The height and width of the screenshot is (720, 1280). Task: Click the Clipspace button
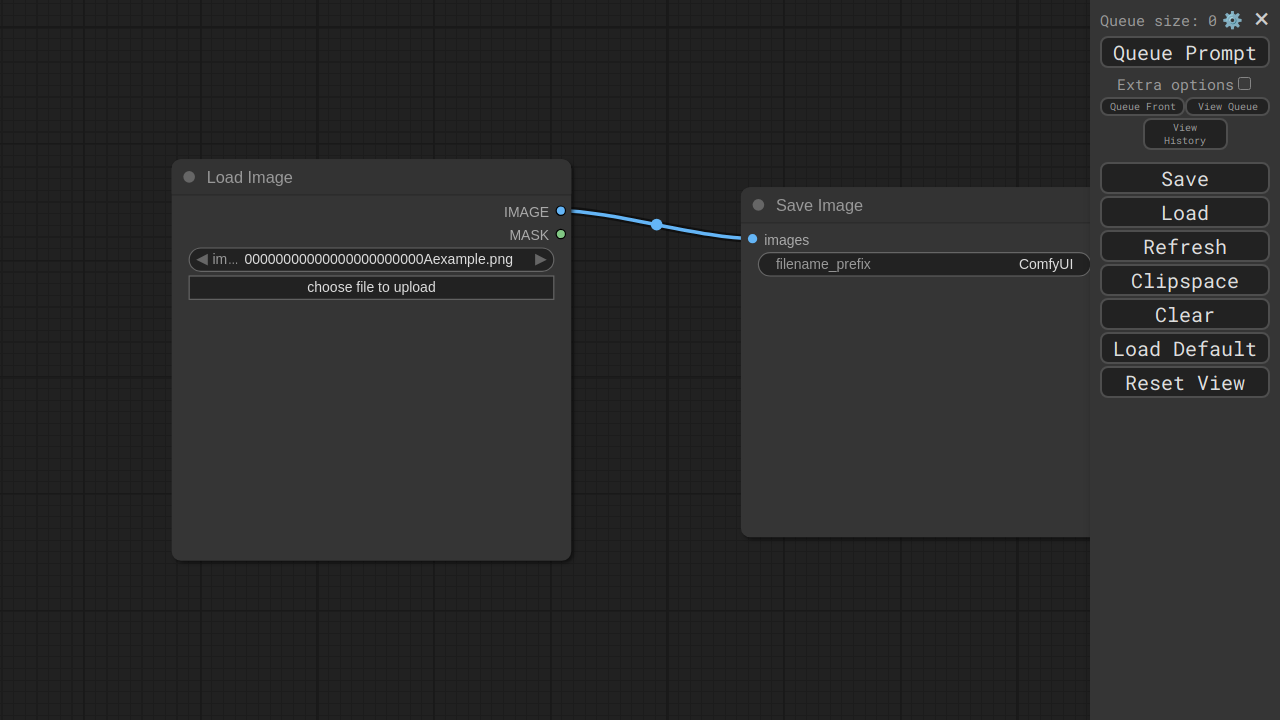[x=1184, y=281]
